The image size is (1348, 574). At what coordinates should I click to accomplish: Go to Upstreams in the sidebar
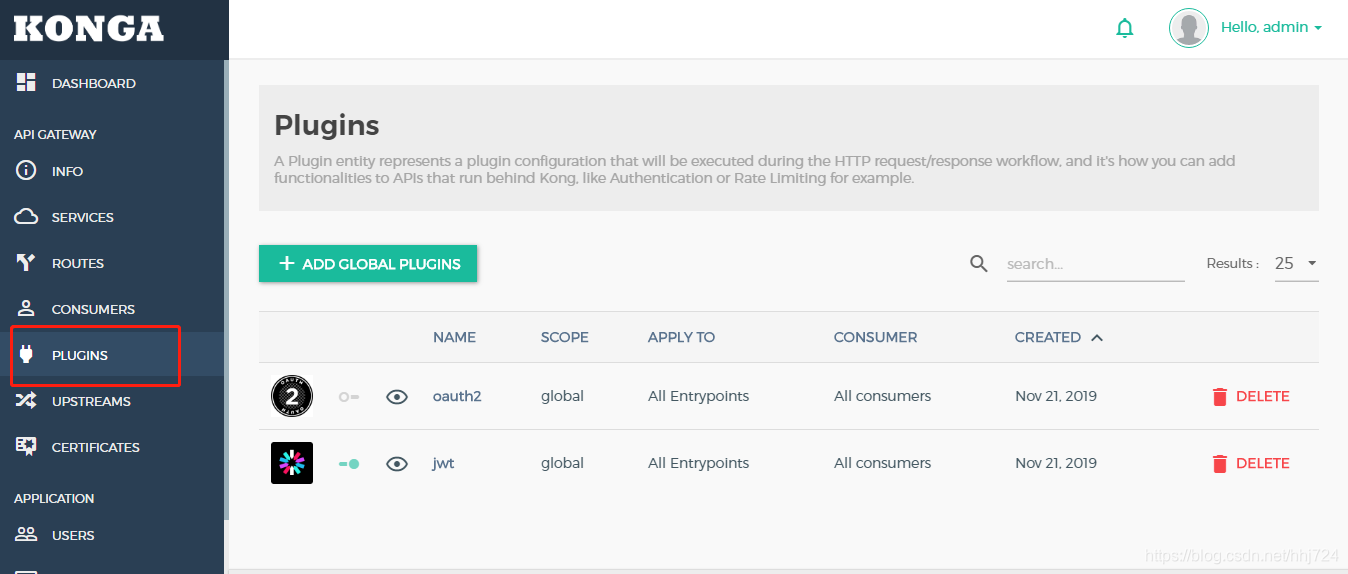click(x=90, y=401)
